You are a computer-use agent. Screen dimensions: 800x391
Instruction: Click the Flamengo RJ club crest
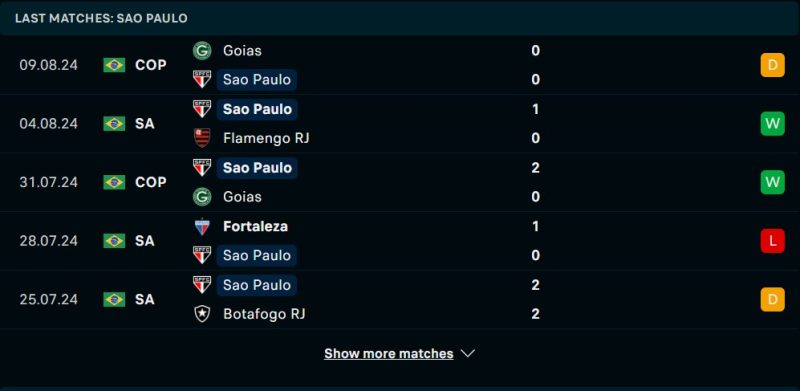pyautogui.click(x=202, y=138)
